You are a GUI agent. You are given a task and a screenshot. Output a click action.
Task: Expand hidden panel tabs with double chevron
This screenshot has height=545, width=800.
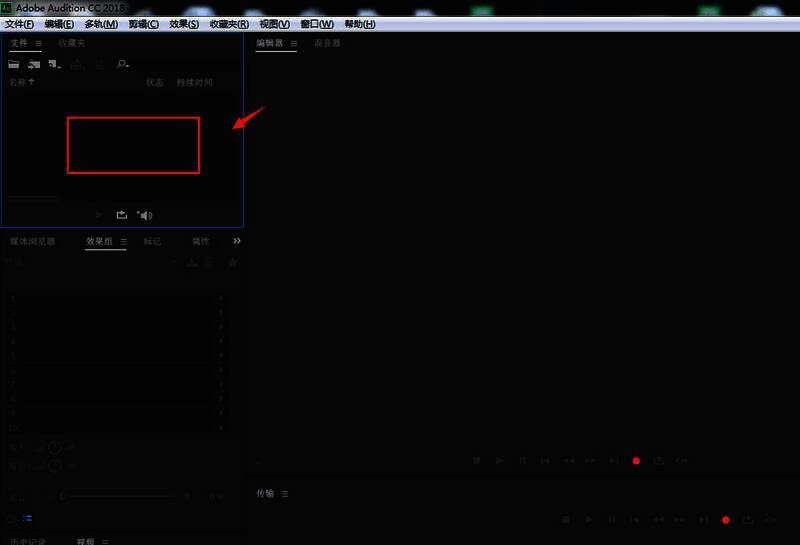coord(237,241)
